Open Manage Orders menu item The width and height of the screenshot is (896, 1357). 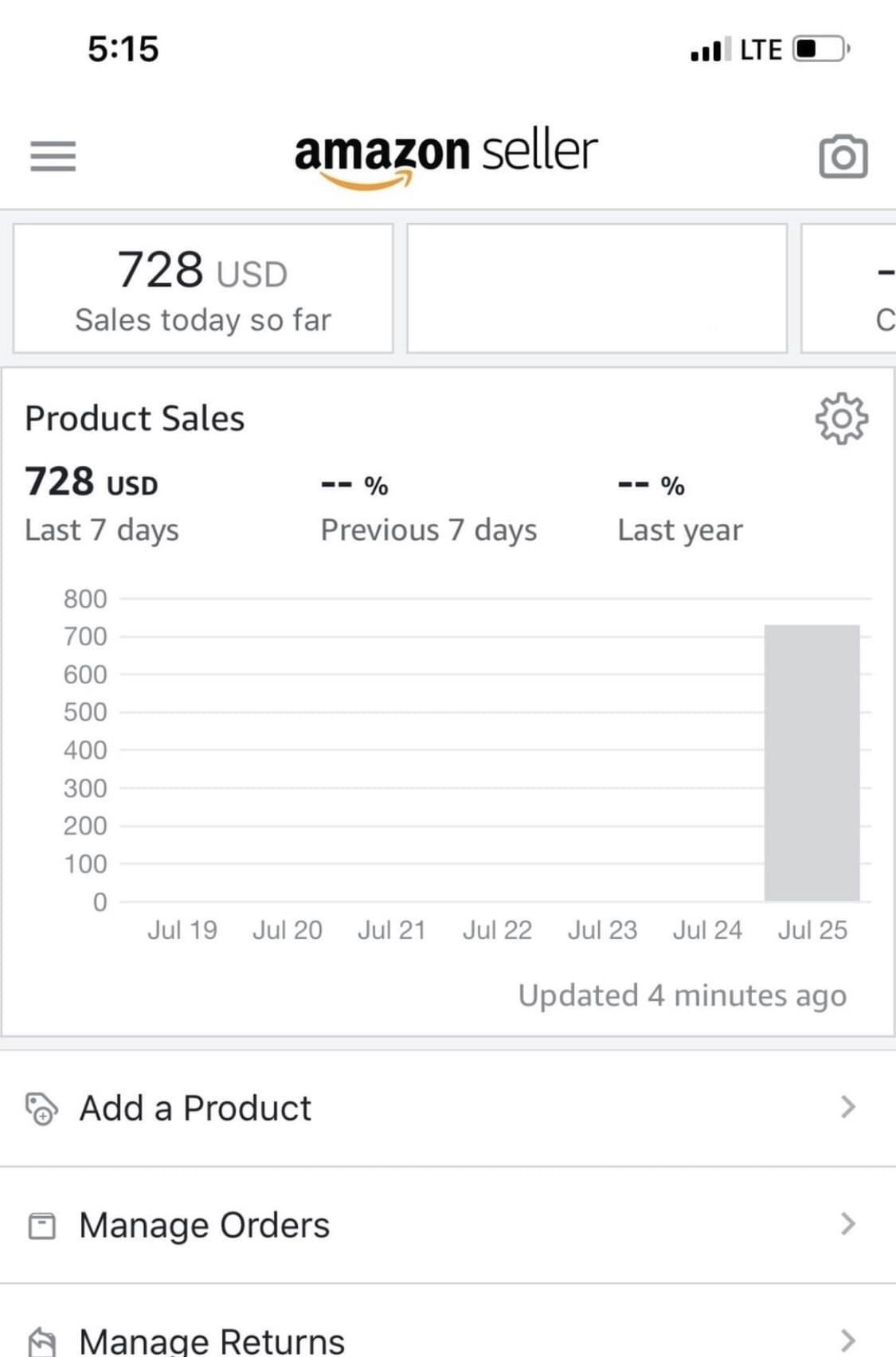coord(205,1226)
